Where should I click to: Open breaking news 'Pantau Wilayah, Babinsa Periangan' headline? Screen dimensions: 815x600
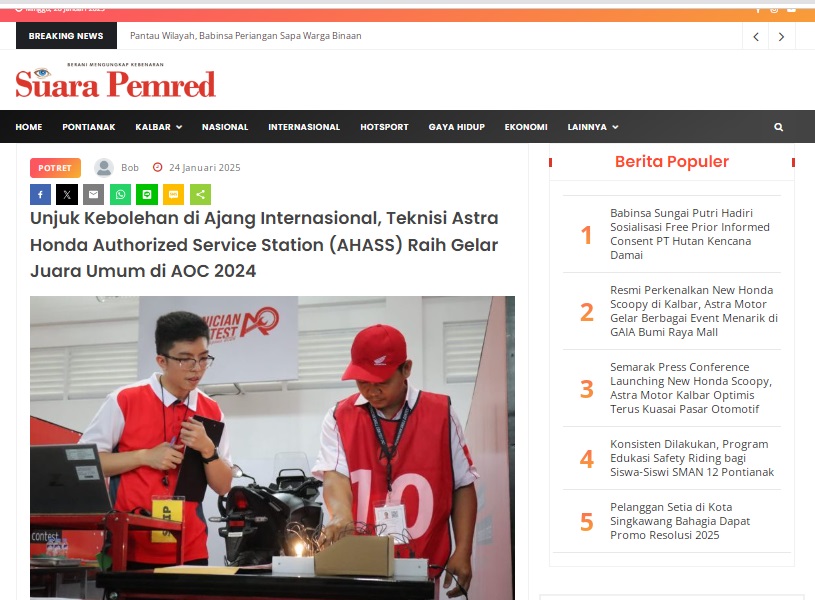tap(245, 36)
